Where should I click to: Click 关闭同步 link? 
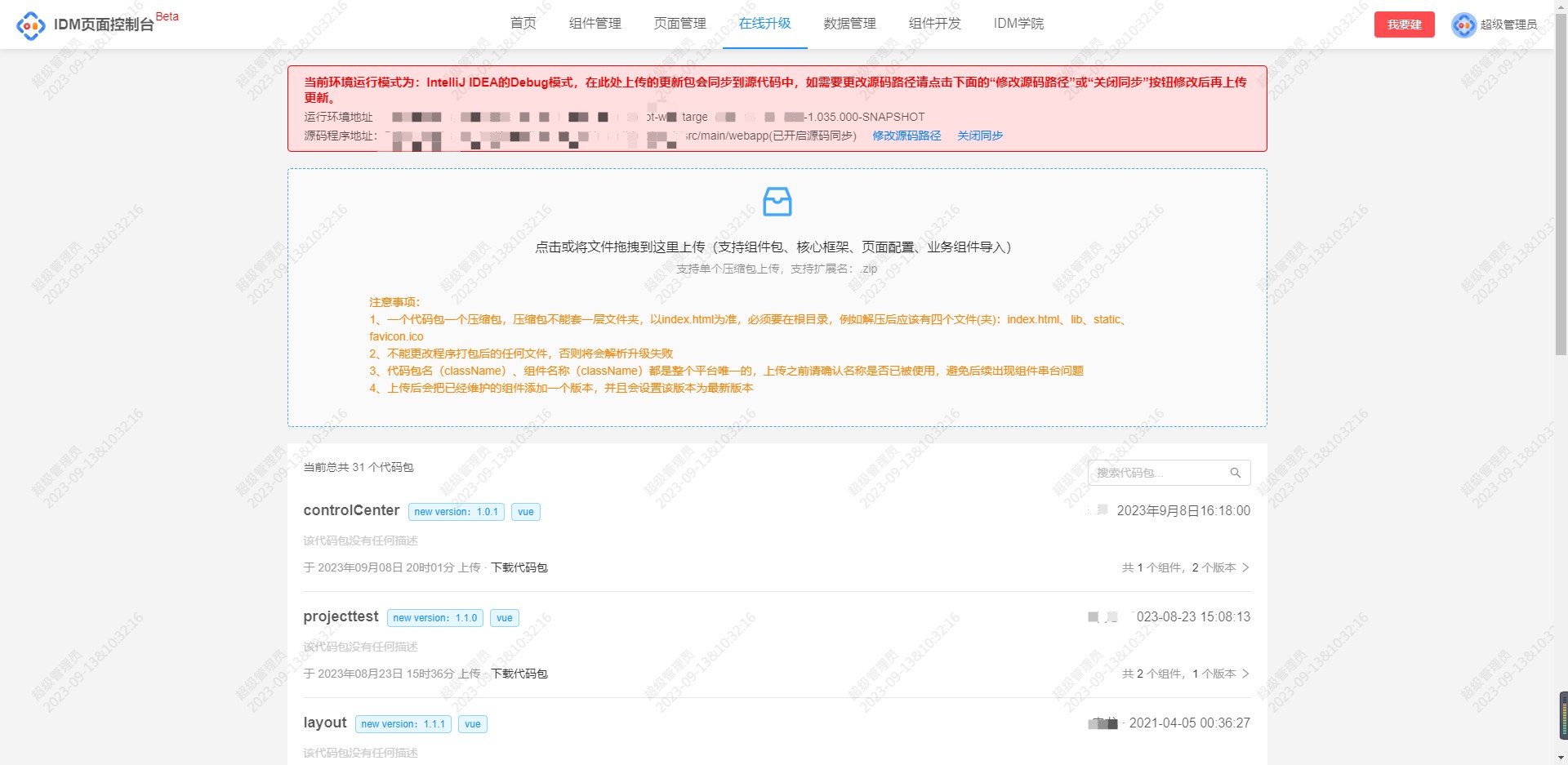pos(980,136)
